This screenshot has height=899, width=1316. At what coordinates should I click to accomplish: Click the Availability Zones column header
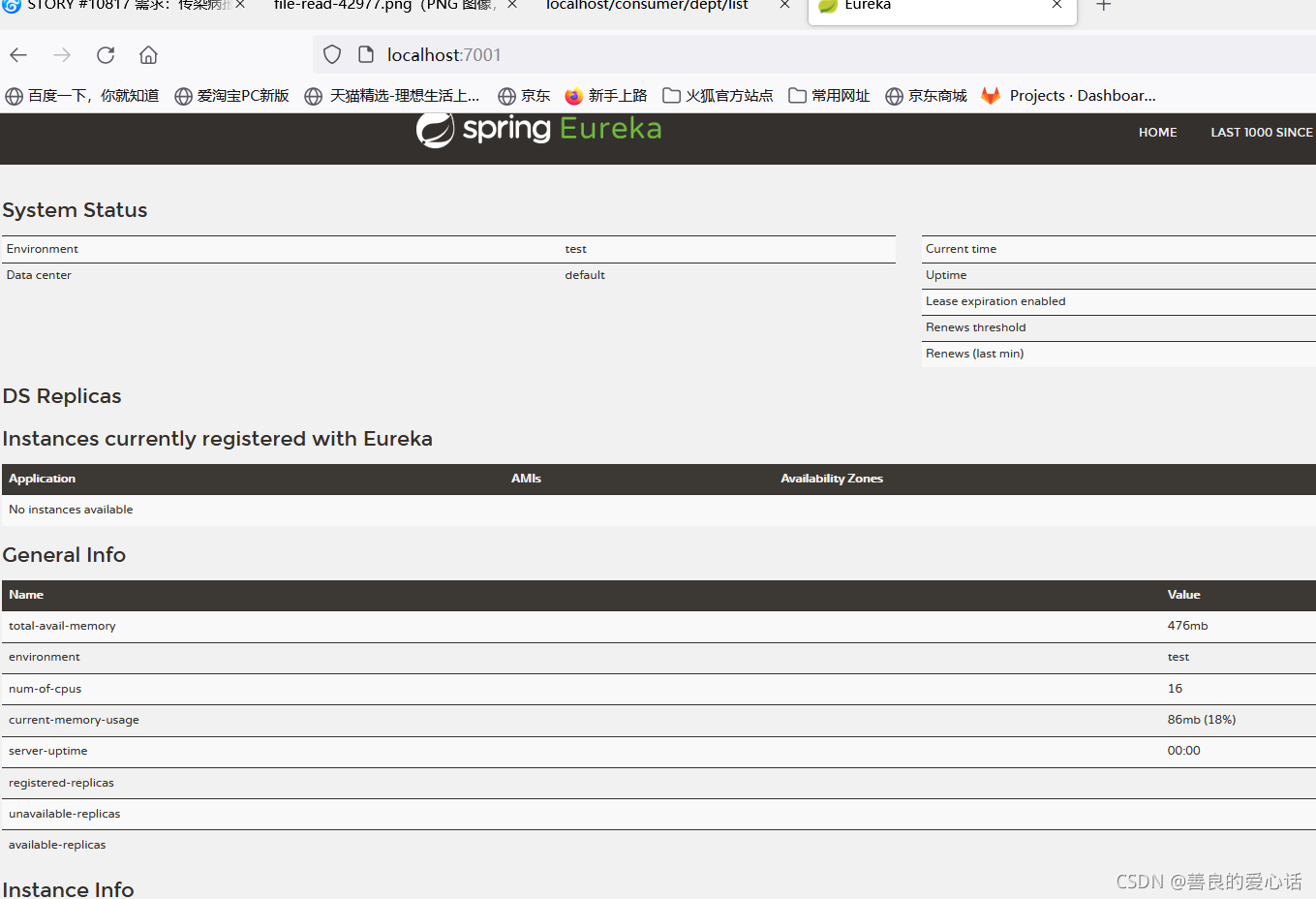(832, 479)
